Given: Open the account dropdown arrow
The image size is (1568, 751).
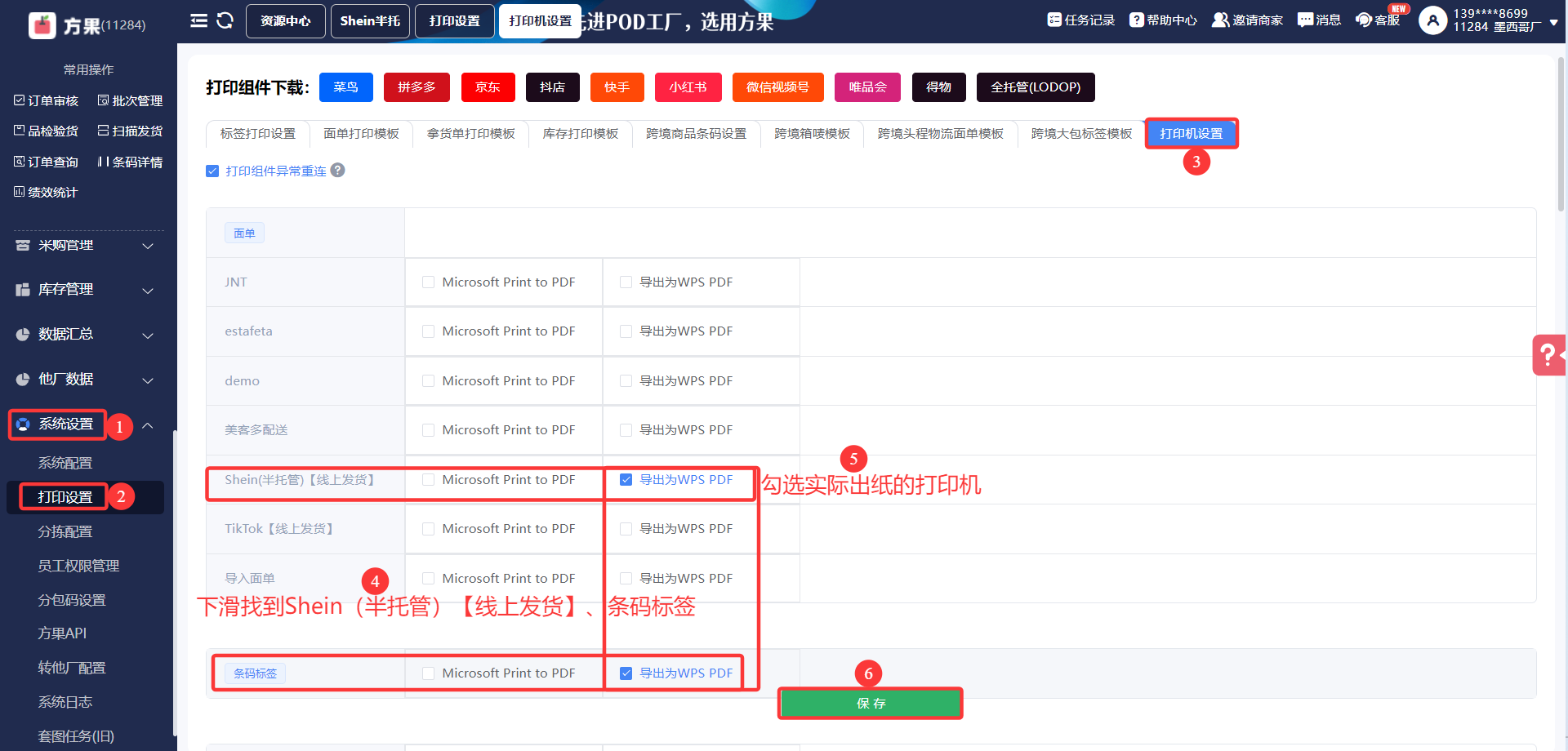Looking at the screenshot, I should 1553,23.
